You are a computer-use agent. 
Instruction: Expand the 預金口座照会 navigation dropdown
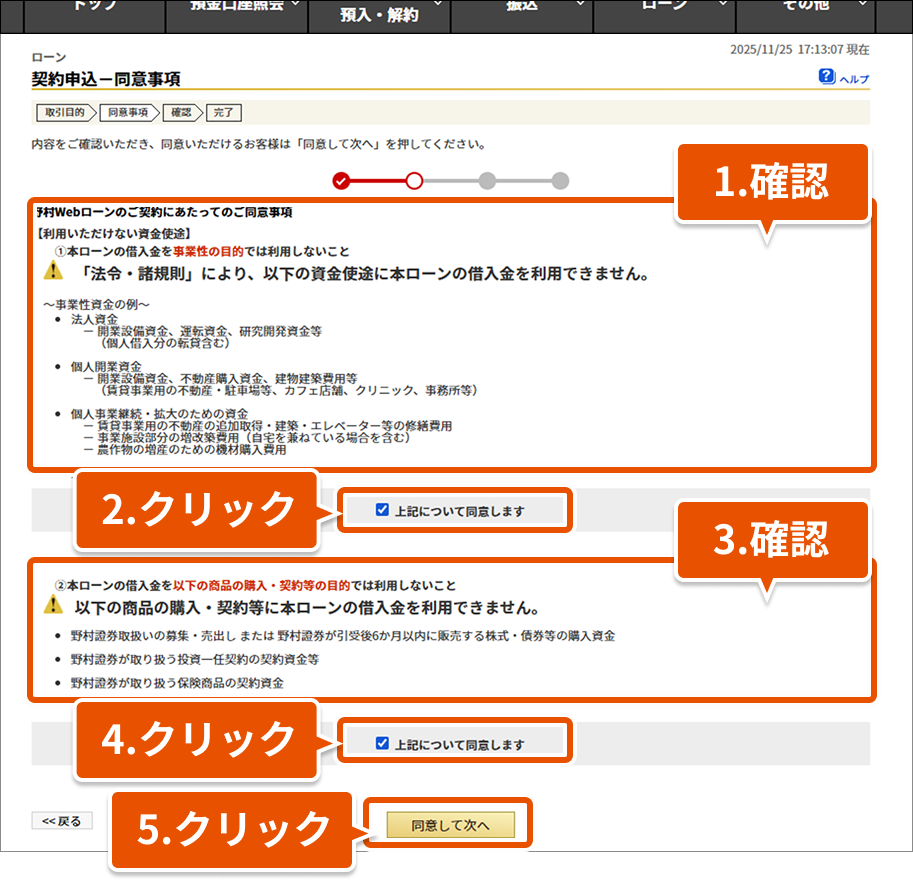point(236,8)
